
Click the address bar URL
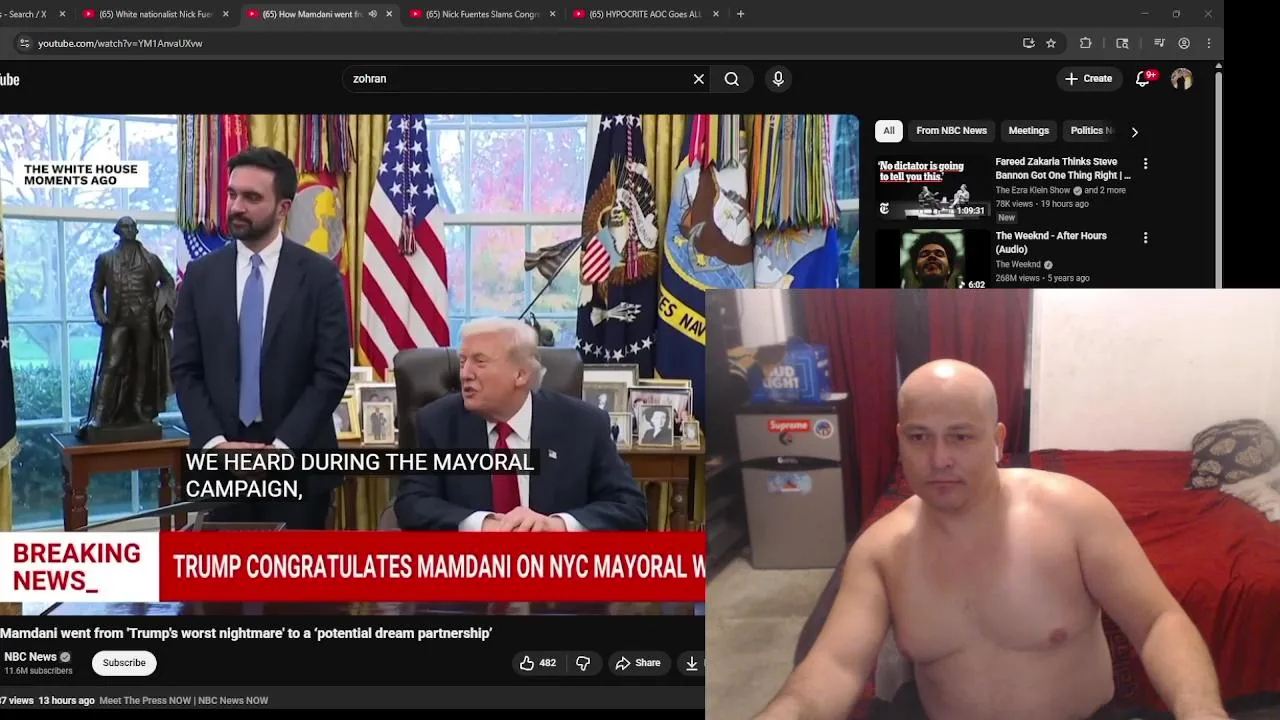point(120,43)
